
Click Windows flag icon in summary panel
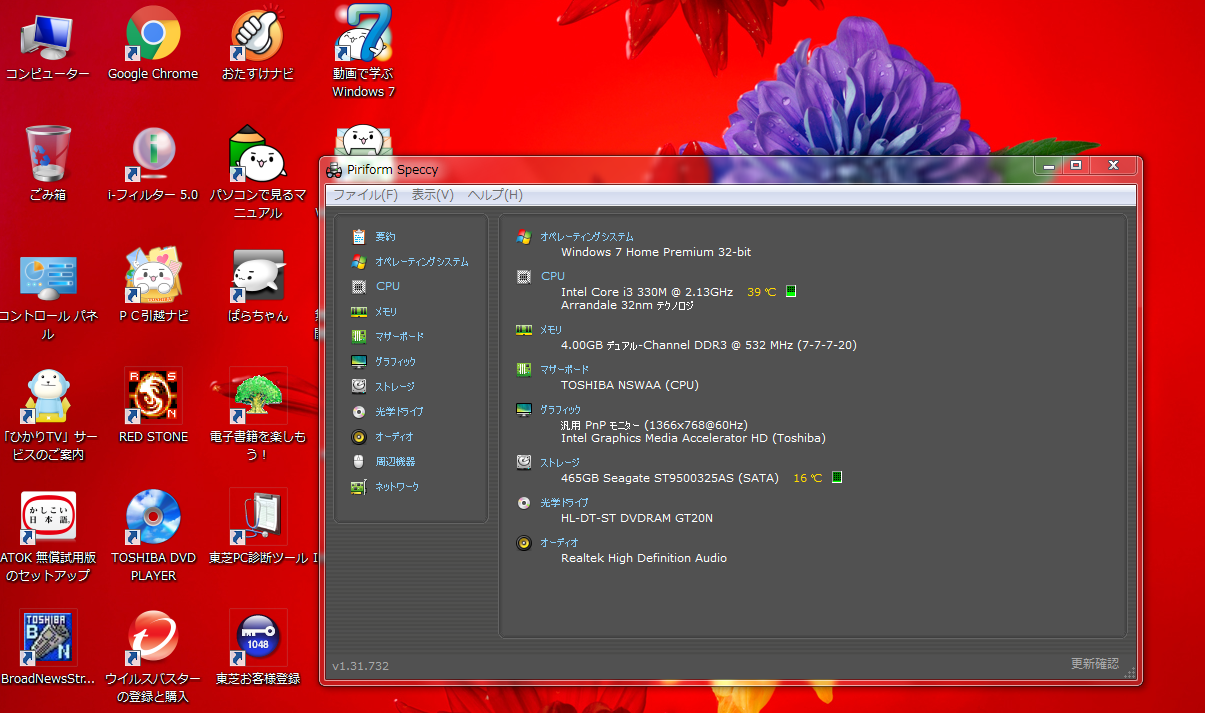[x=523, y=237]
